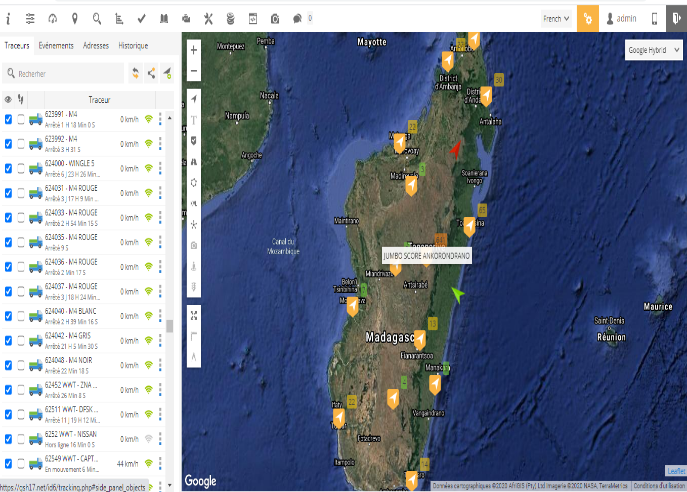Switch to the Evènements tab
This screenshot has width=687, height=492.
pyautogui.click(x=55, y=46)
